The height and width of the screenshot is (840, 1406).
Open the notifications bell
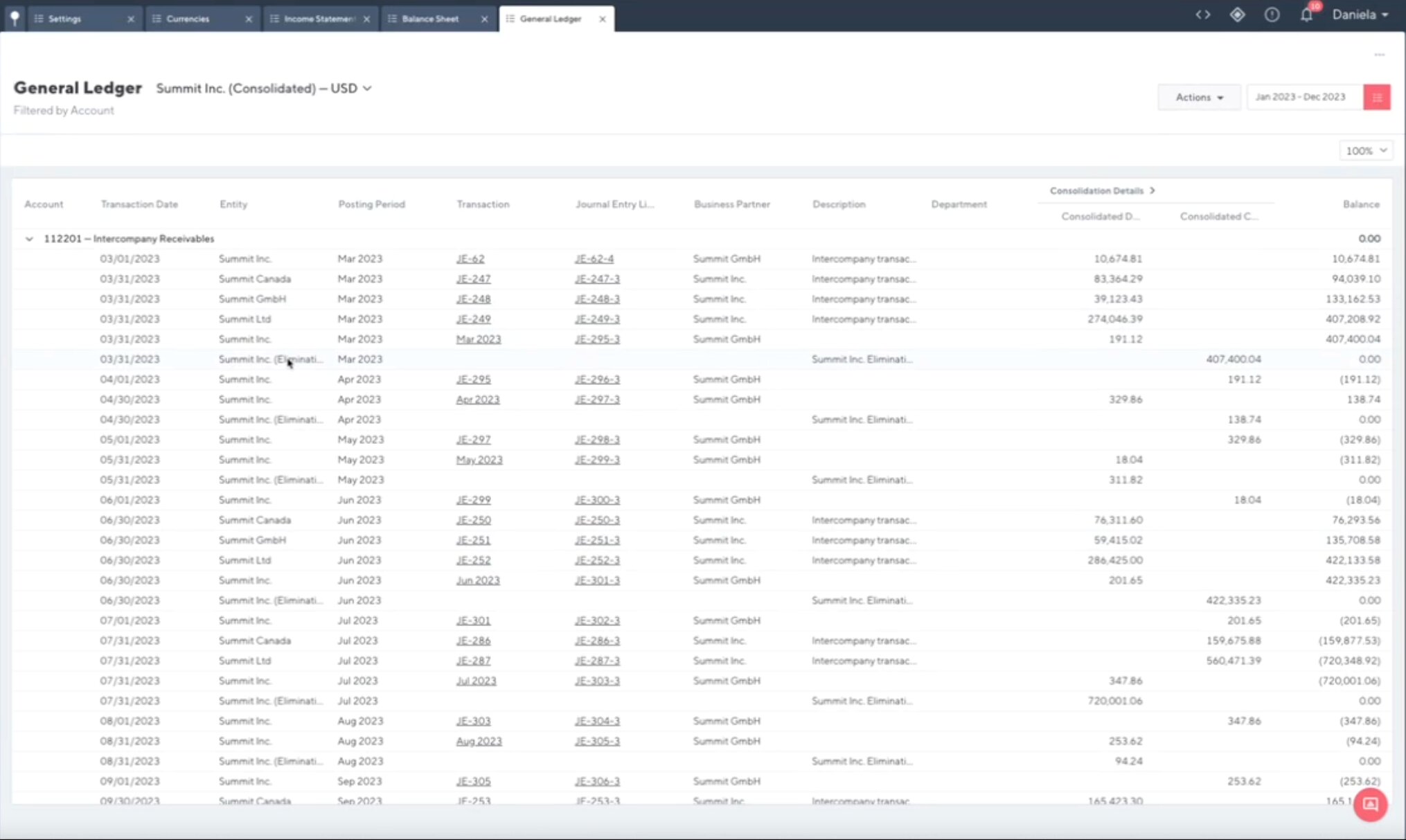pyautogui.click(x=1306, y=15)
